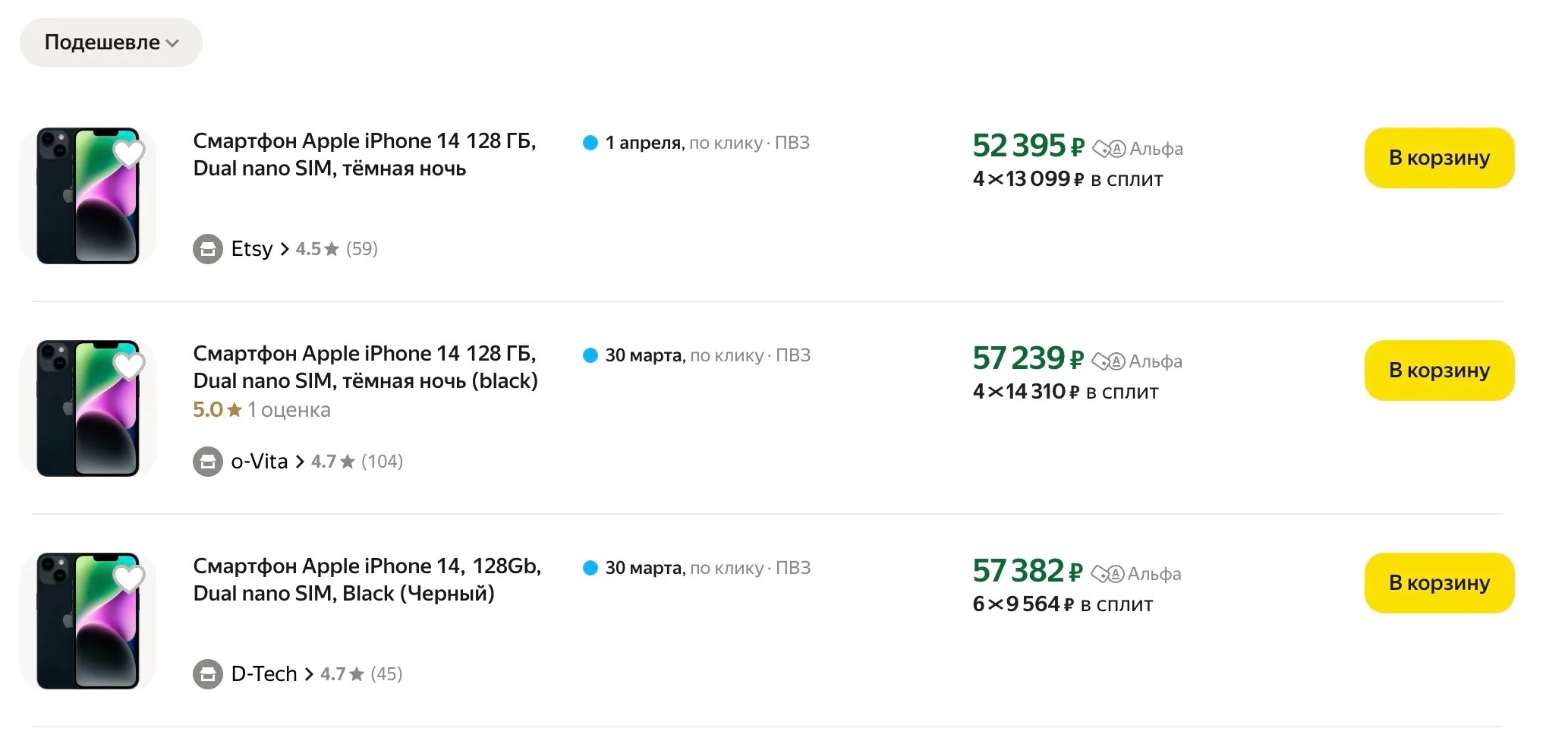Viewport: 1568px width, 741px height.
Task: Add D-Tech 57 382 ₽ offer to cart
Action: (1438, 583)
